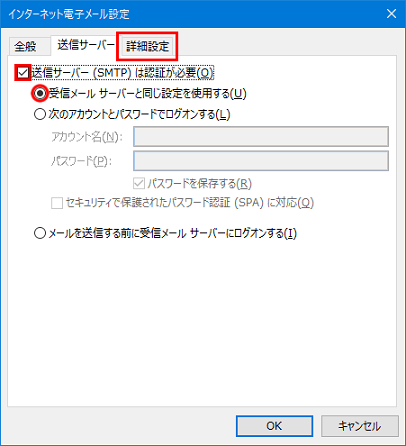Click the キャンセル button

360,426
